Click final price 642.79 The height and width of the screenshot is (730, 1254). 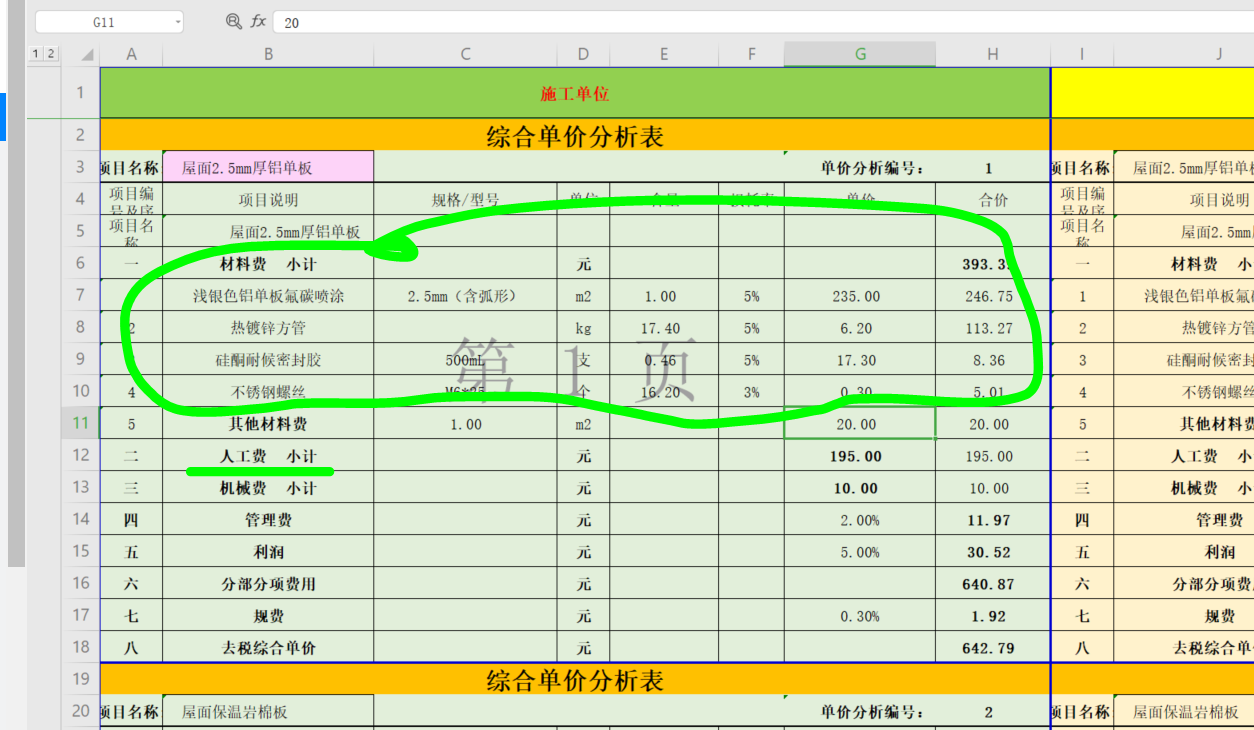tap(993, 648)
